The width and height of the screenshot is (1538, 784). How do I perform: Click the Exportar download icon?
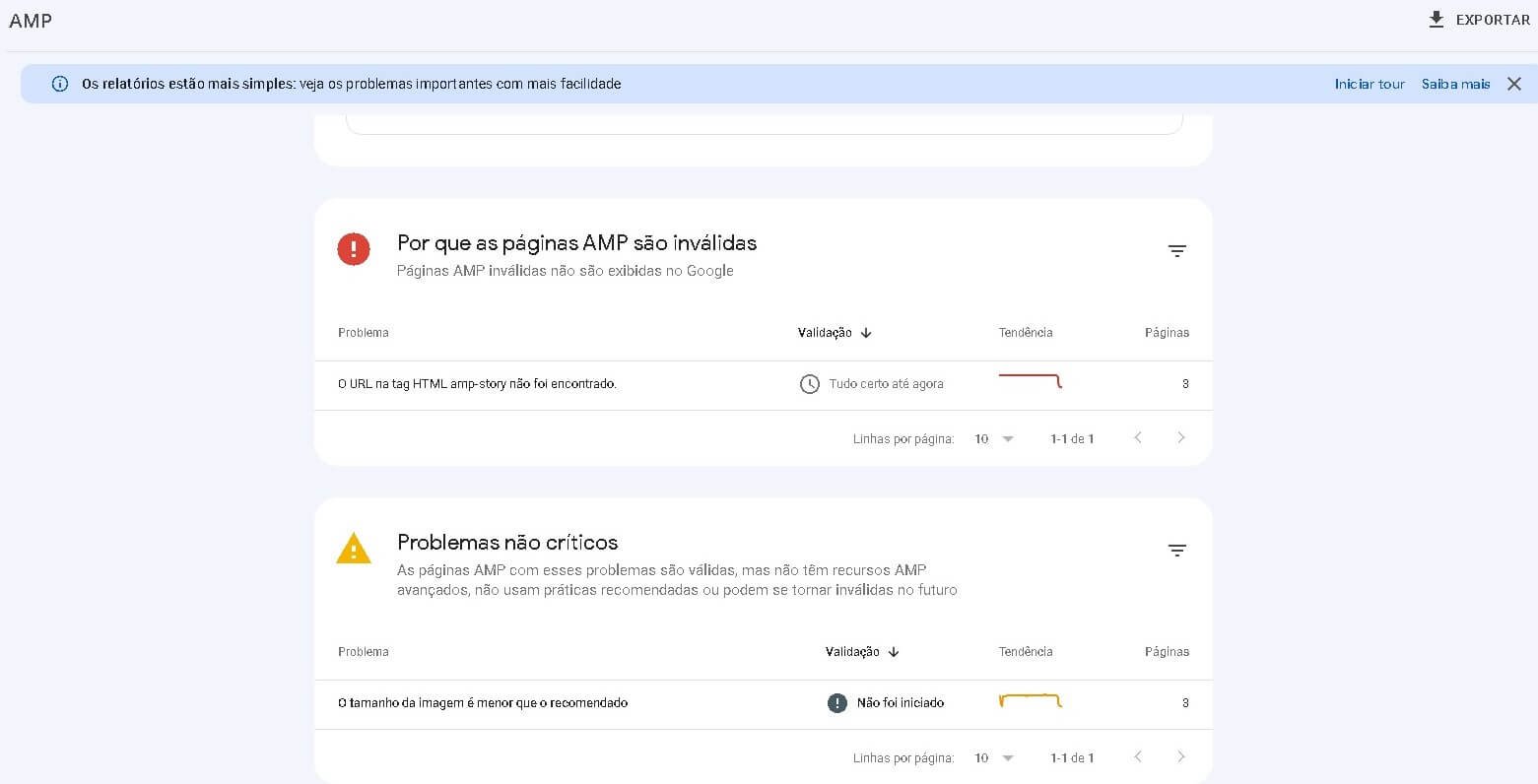pyautogui.click(x=1437, y=20)
